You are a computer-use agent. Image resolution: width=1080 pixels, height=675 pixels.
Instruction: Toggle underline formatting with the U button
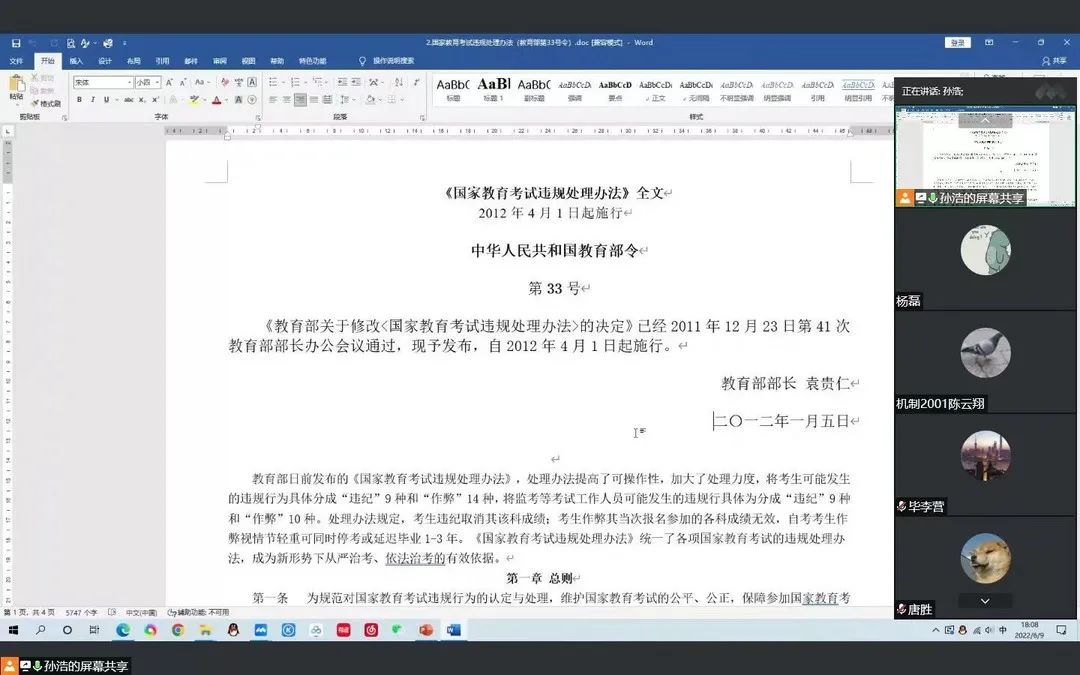107,100
